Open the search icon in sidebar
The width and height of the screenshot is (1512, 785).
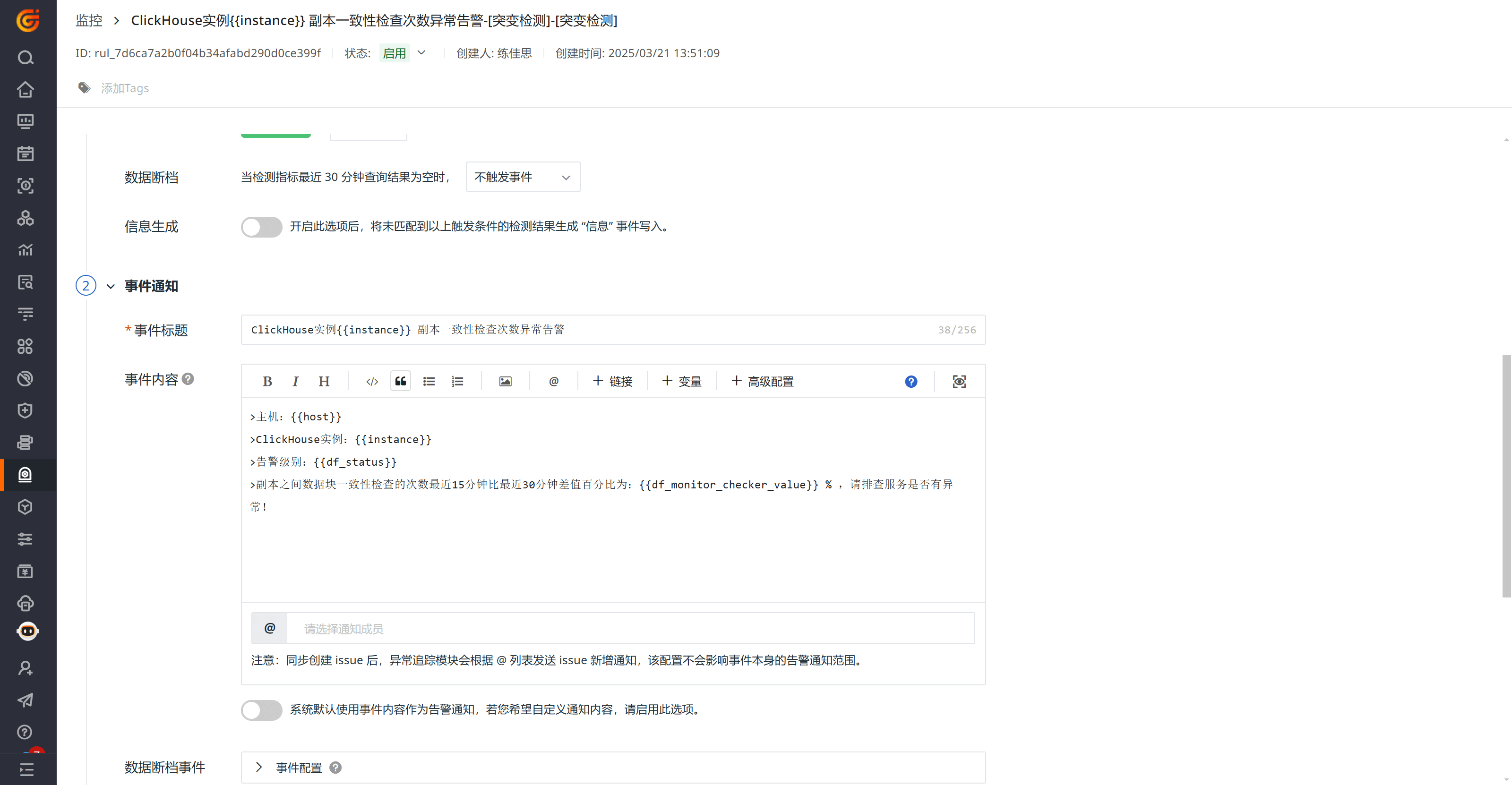click(x=25, y=58)
